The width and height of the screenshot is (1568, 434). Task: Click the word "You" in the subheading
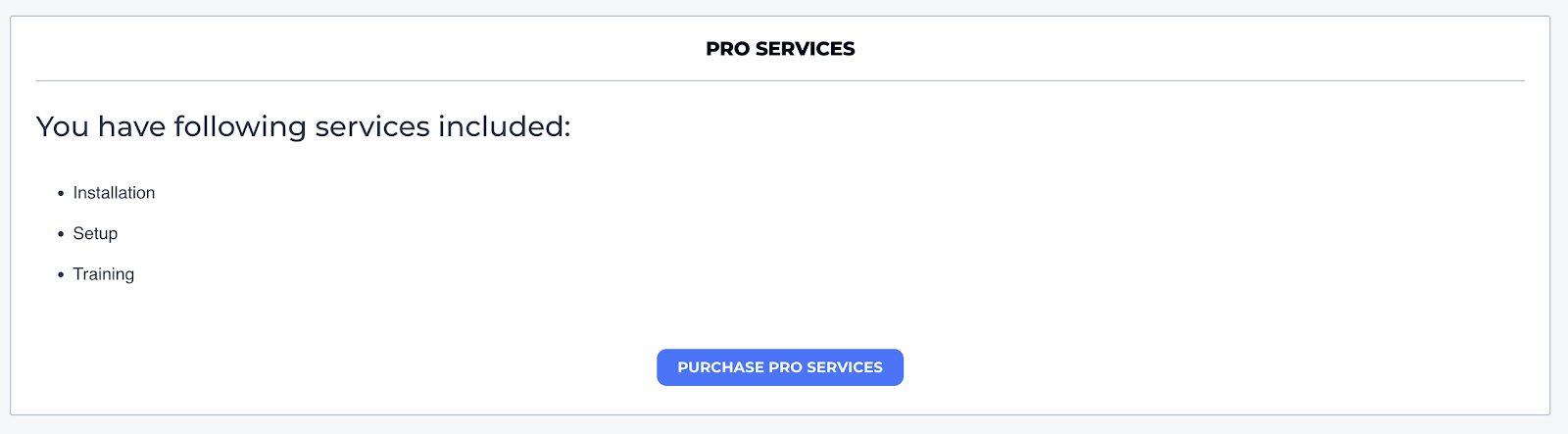pos(63,126)
